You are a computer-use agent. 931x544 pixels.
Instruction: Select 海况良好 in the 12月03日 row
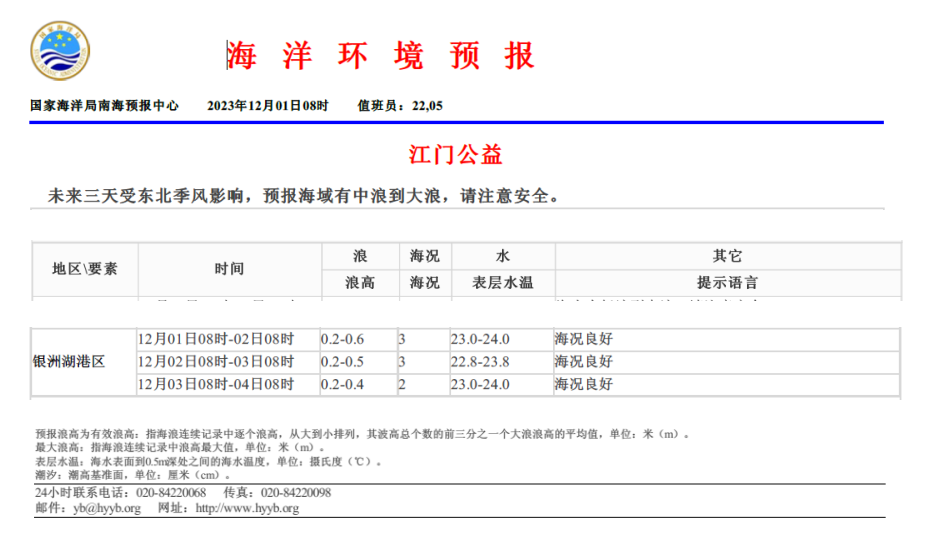(583, 384)
